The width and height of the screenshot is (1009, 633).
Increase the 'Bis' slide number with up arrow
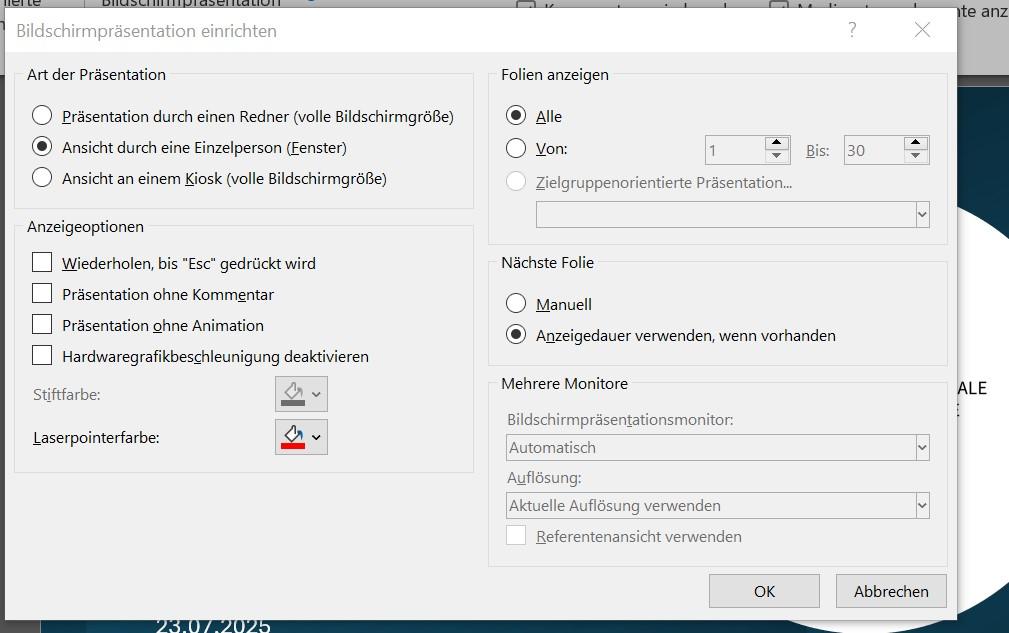(x=916, y=143)
